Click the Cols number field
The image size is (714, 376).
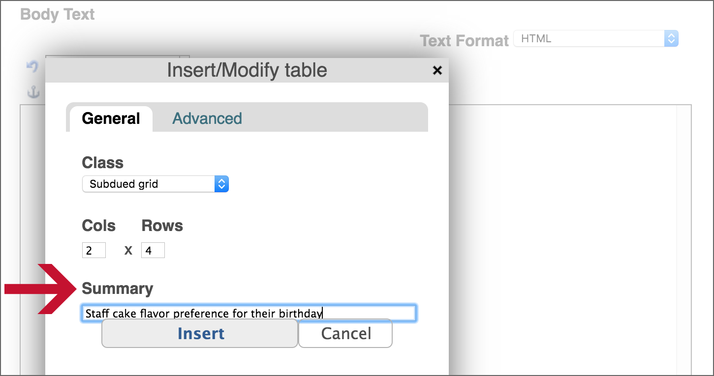click(x=94, y=250)
